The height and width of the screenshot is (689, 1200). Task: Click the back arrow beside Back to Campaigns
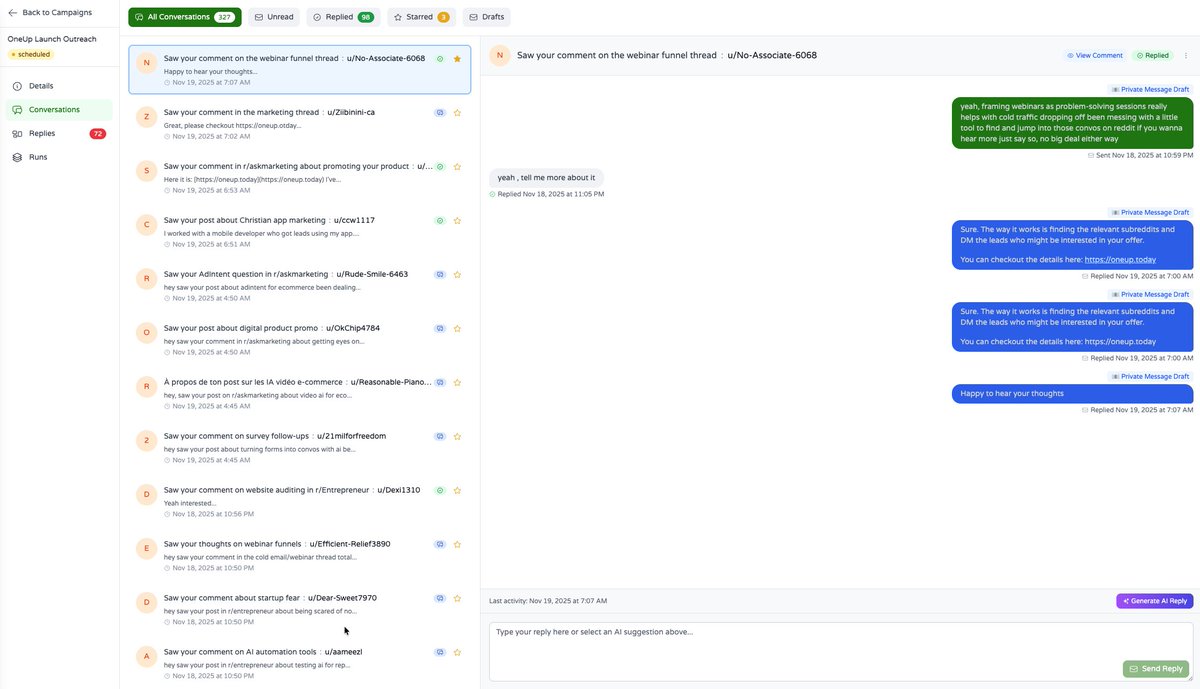click(x=13, y=13)
